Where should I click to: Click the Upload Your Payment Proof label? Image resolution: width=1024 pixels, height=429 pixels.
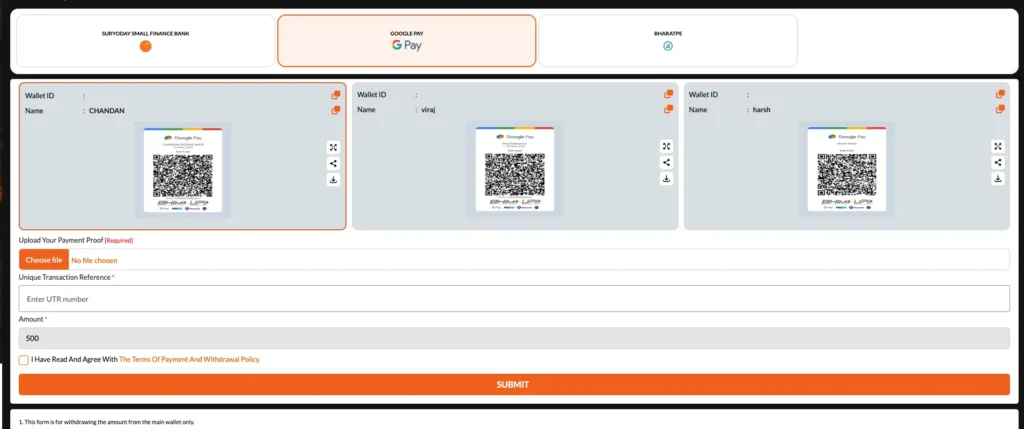coord(61,240)
